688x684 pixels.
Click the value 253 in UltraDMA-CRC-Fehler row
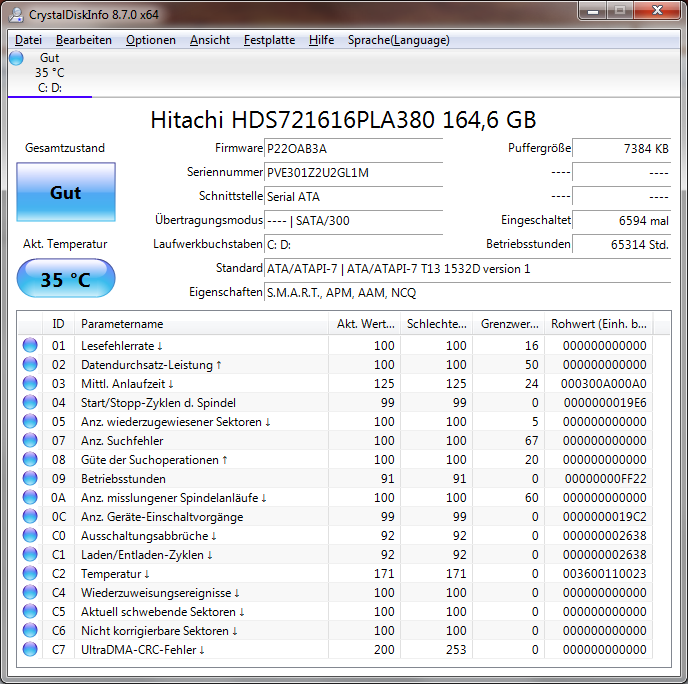tap(456, 650)
